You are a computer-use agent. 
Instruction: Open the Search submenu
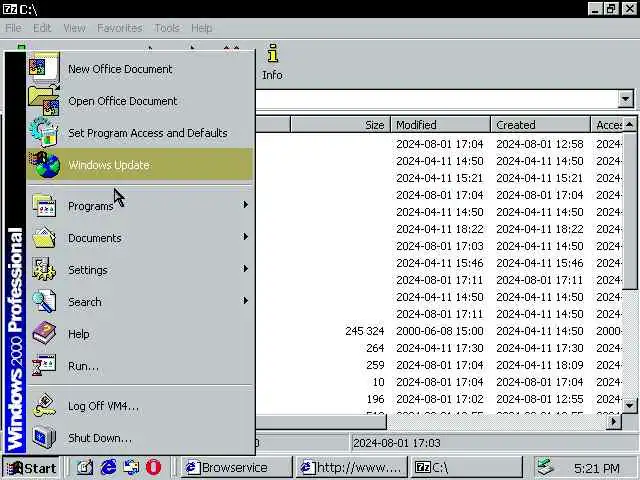pos(140,302)
